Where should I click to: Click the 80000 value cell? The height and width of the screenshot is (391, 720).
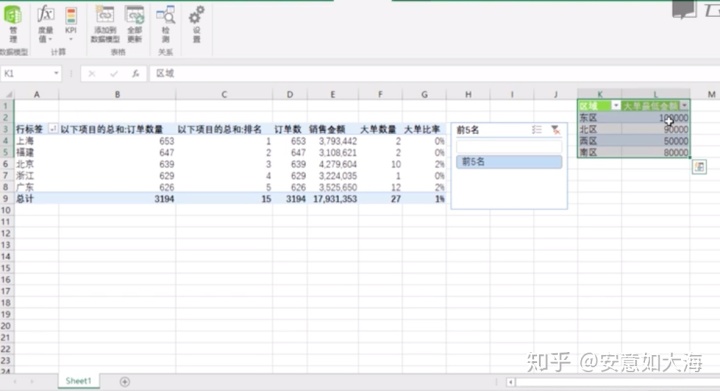[x=656, y=152]
